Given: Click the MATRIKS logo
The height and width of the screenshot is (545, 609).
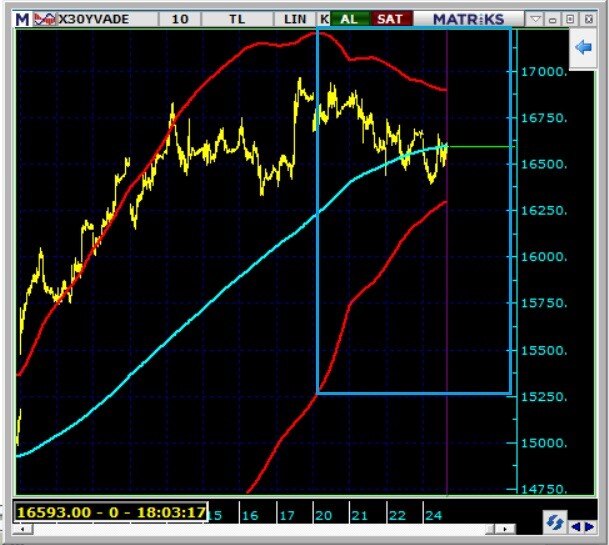Looking at the screenshot, I should (474, 19).
